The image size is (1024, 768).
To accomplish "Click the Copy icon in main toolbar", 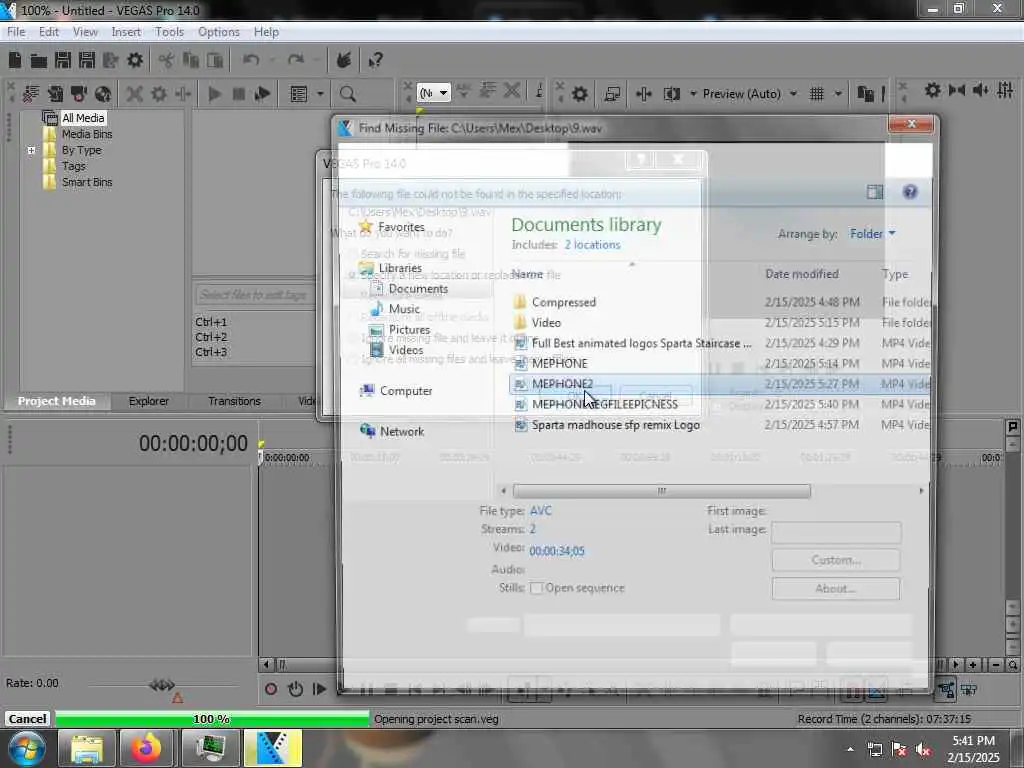I will pyautogui.click(x=191, y=61).
